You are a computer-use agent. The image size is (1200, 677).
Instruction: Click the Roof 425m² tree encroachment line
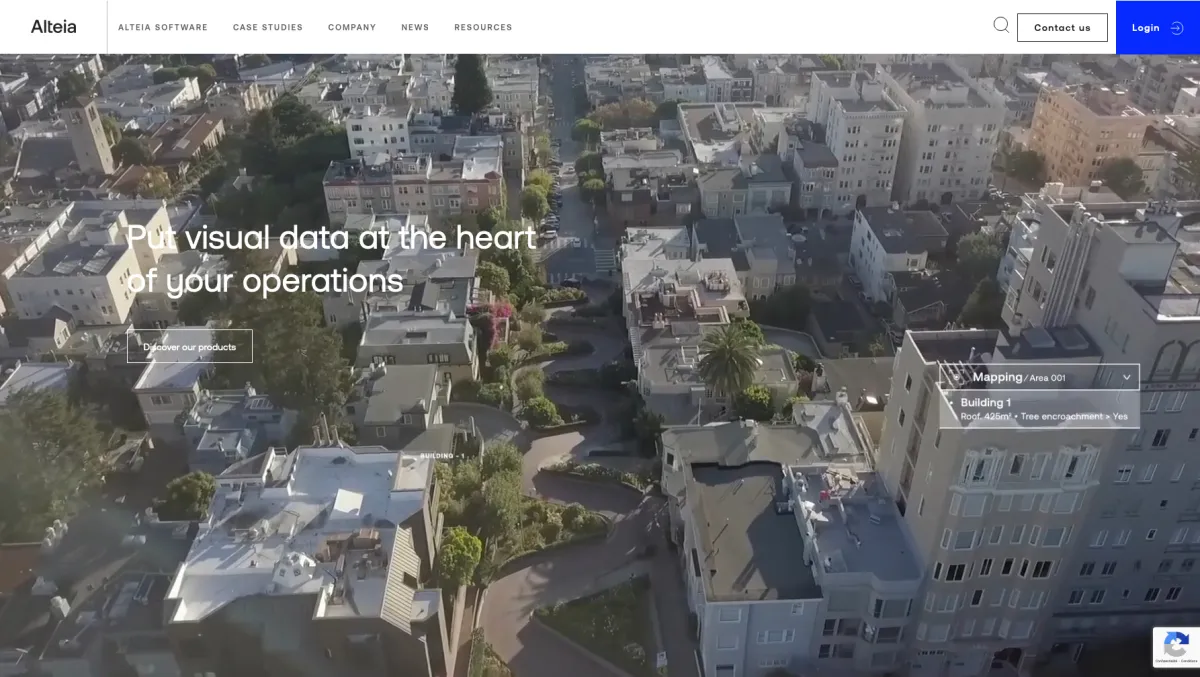pos(1044,416)
